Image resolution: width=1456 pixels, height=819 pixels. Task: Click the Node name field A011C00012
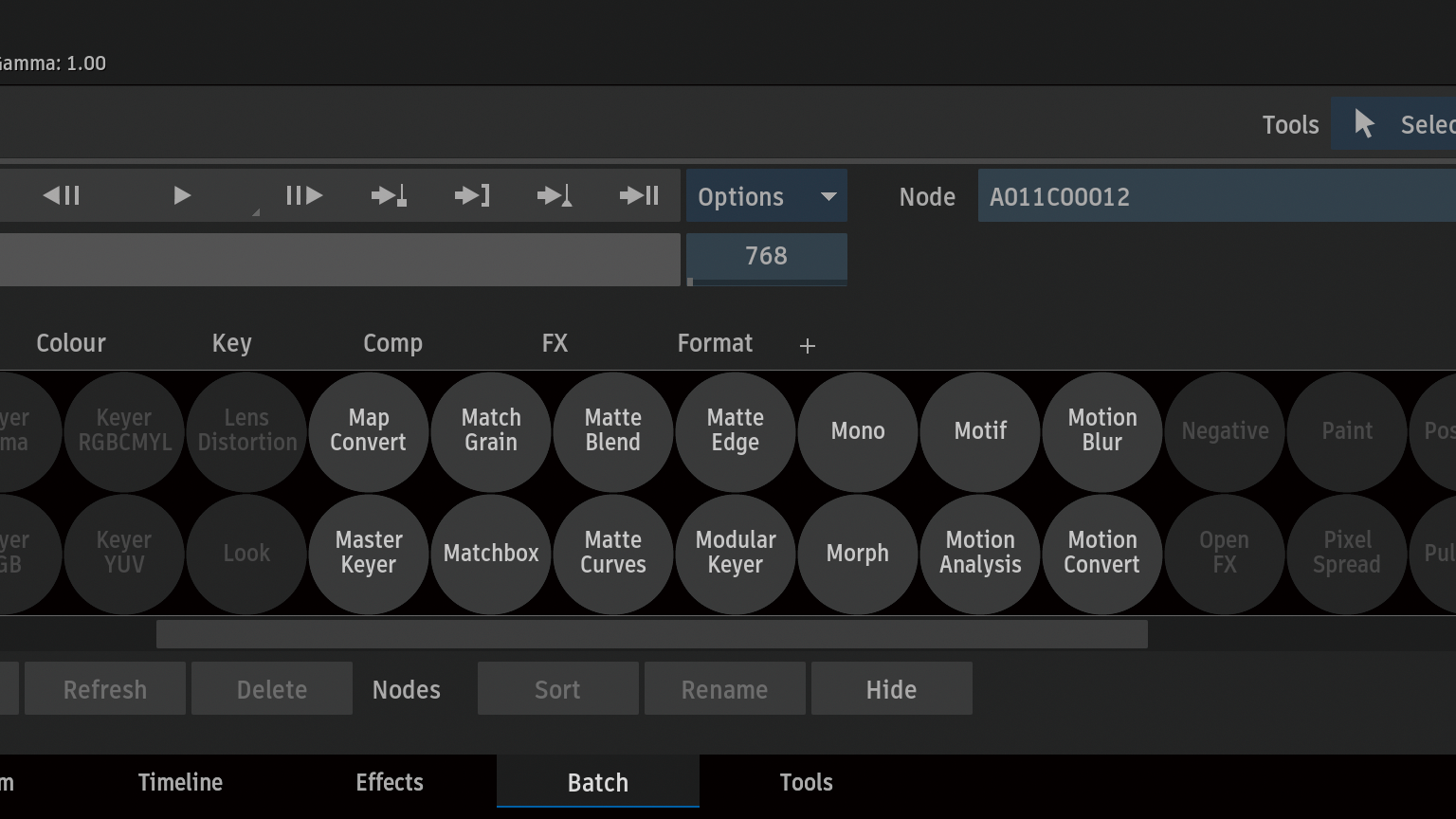pos(1213,196)
